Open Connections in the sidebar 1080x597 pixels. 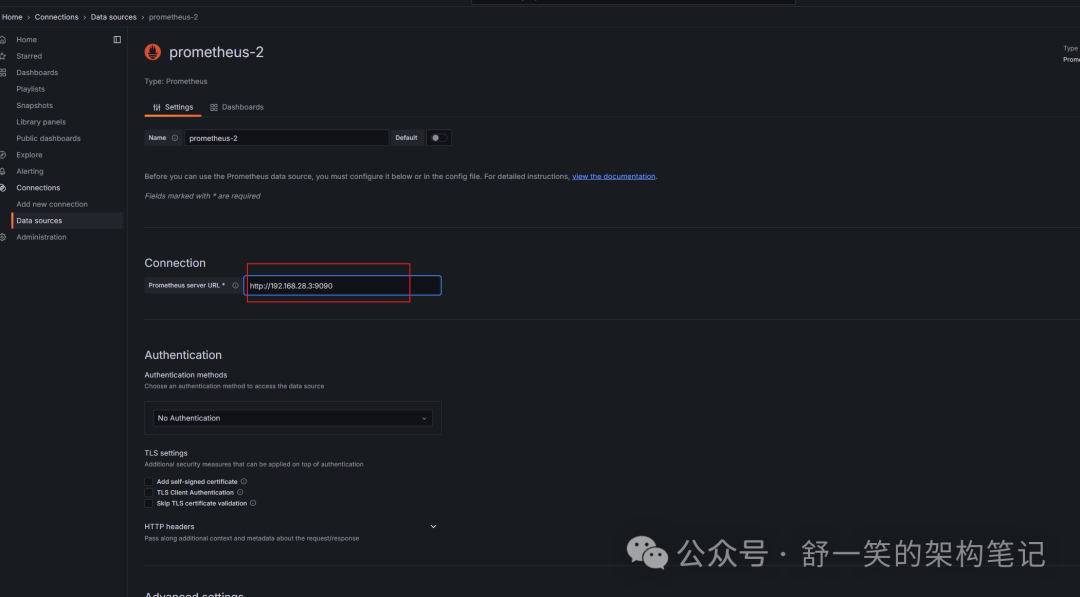(38, 188)
